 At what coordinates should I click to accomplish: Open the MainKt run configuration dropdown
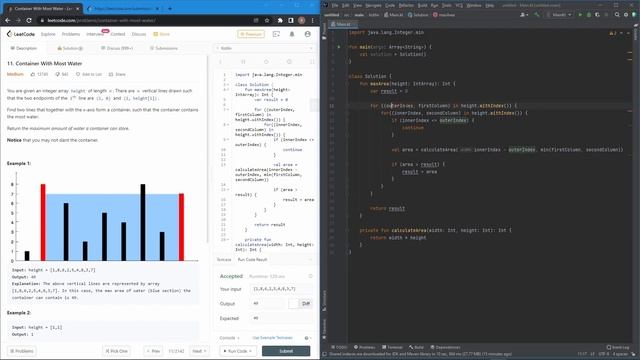(x=559, y=15)
